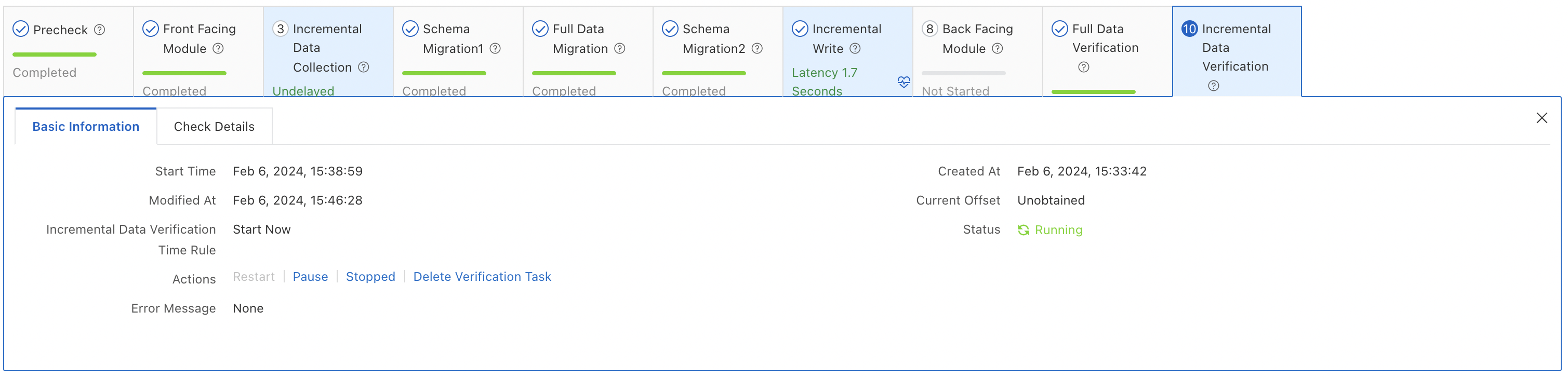Click help icon next to Full Data Migration

(620, 49)
